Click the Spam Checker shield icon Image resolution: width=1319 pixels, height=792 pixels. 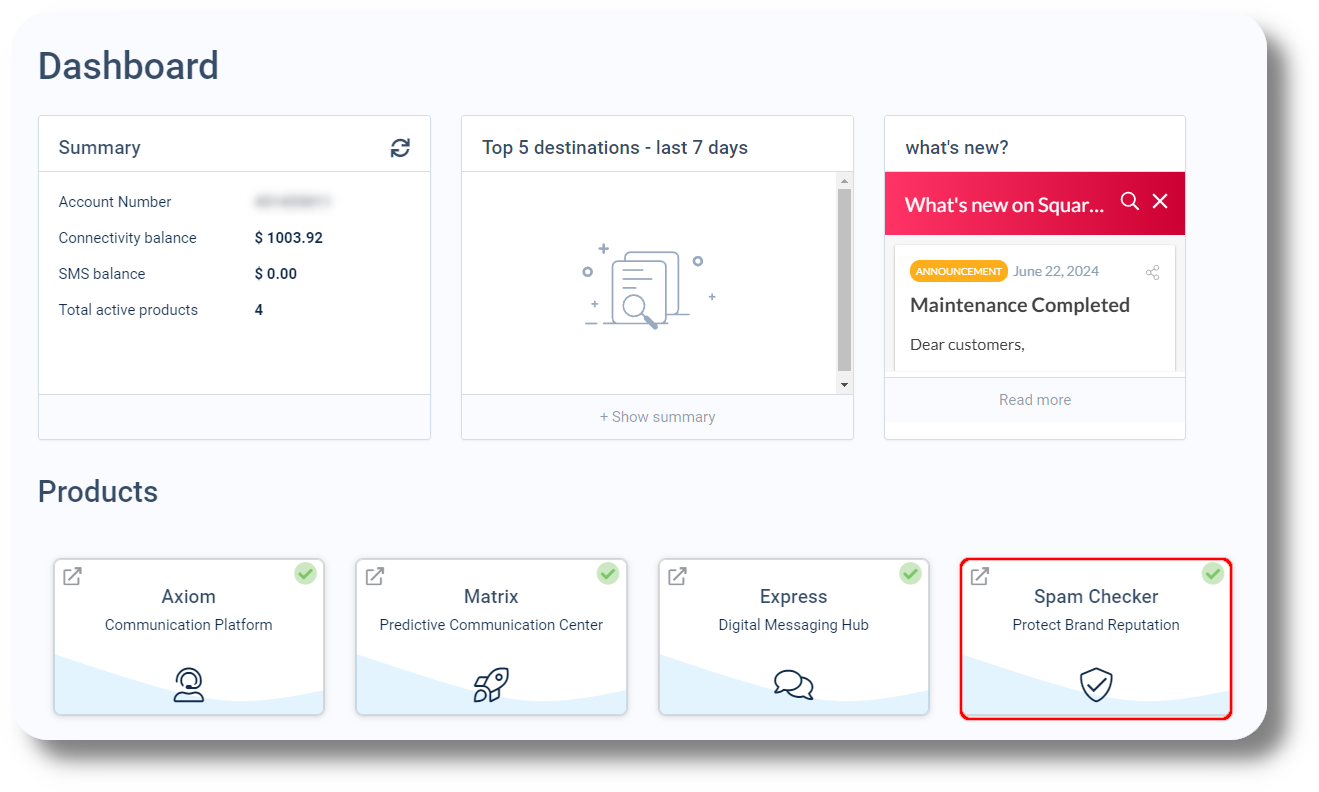(1096, 685)
